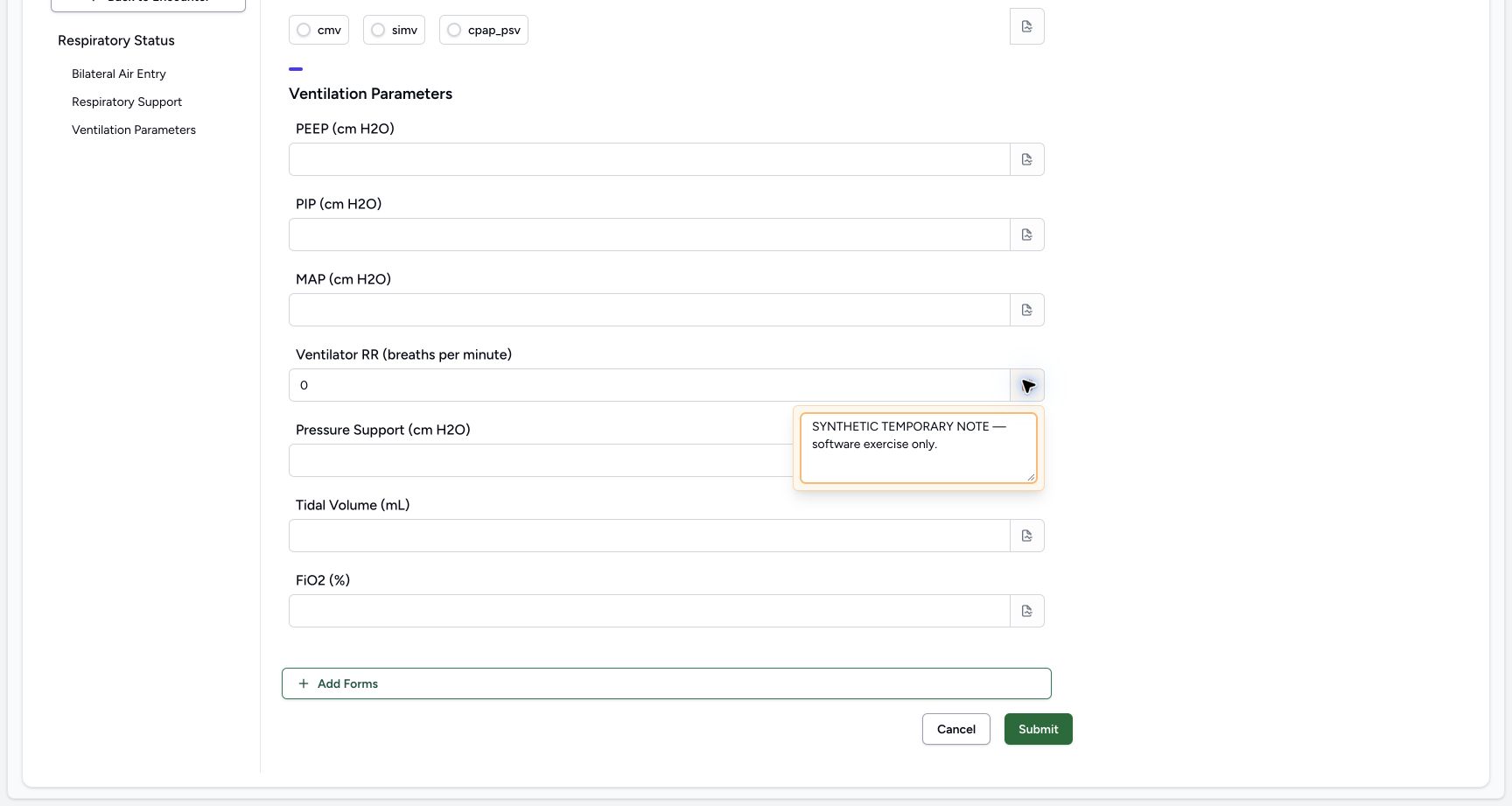The width and height of the screenshot is (1512, 806).
Task: Select the cpap_psv radio option
Action: 484,30
